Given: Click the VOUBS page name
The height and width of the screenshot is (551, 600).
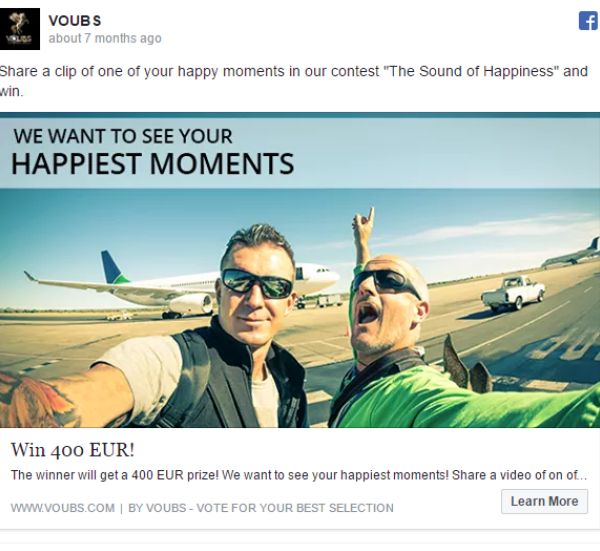Looking at the screenshot, I should pos(75,21).
